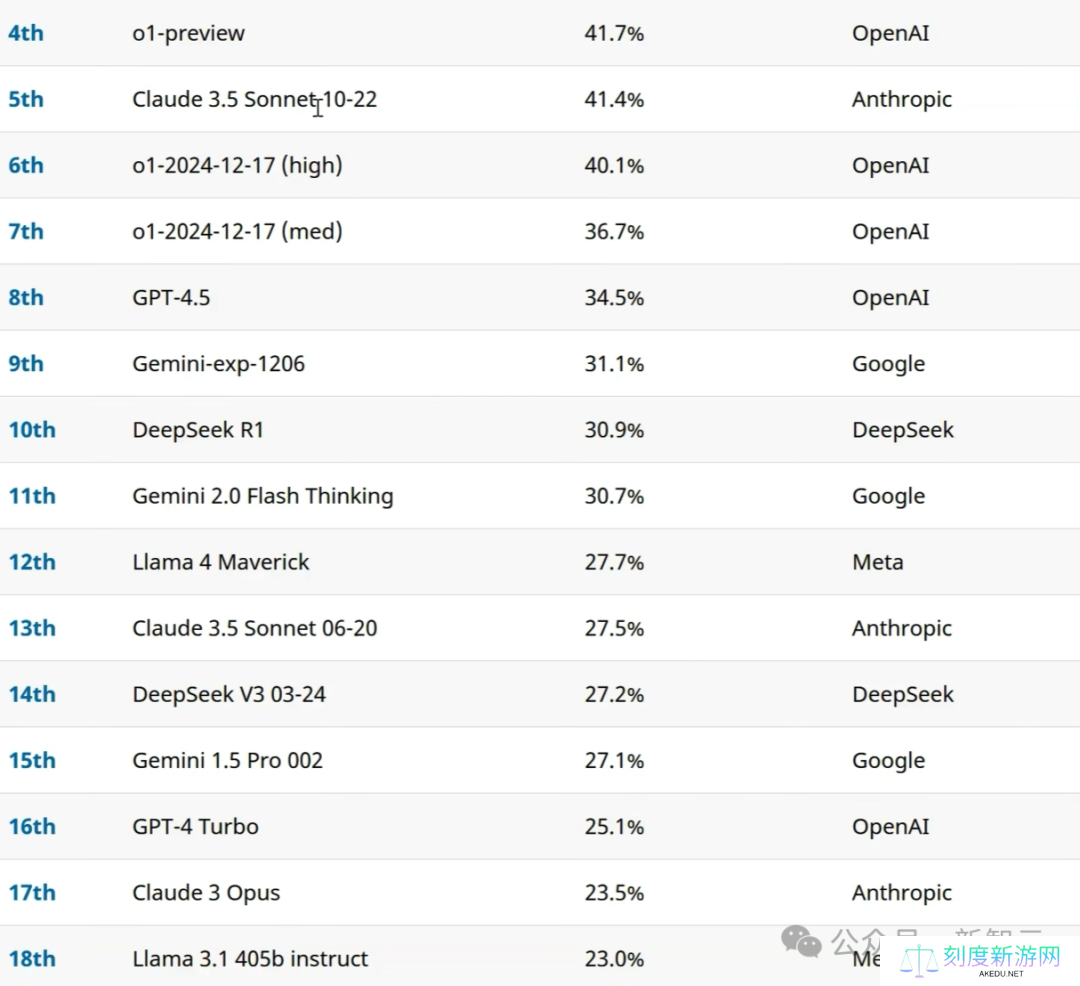Select the Claude 3 Opus model name
This screenshot has height=986, width=1080.
click(206, 892)
